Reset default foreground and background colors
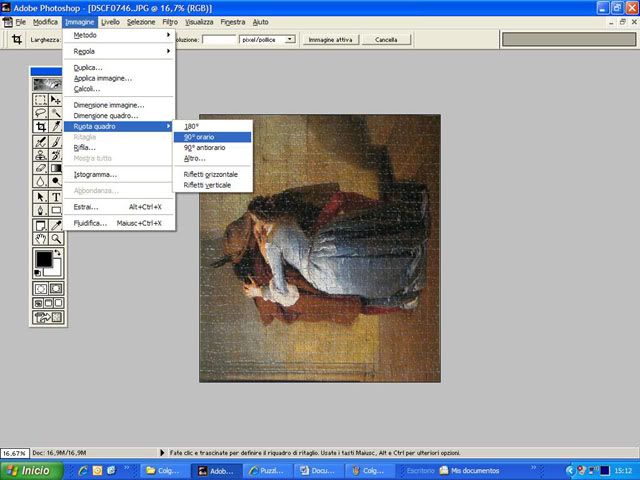 [x=38, y=272]
